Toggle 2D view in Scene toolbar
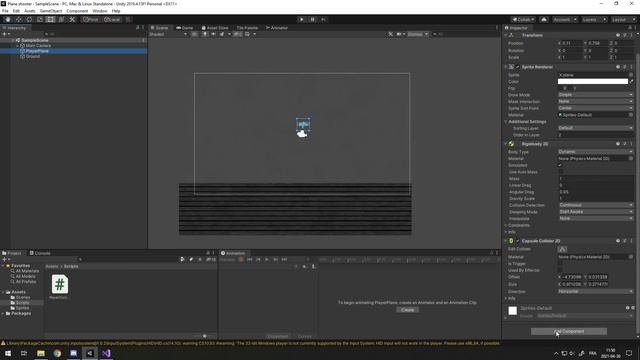 [194, 34]
